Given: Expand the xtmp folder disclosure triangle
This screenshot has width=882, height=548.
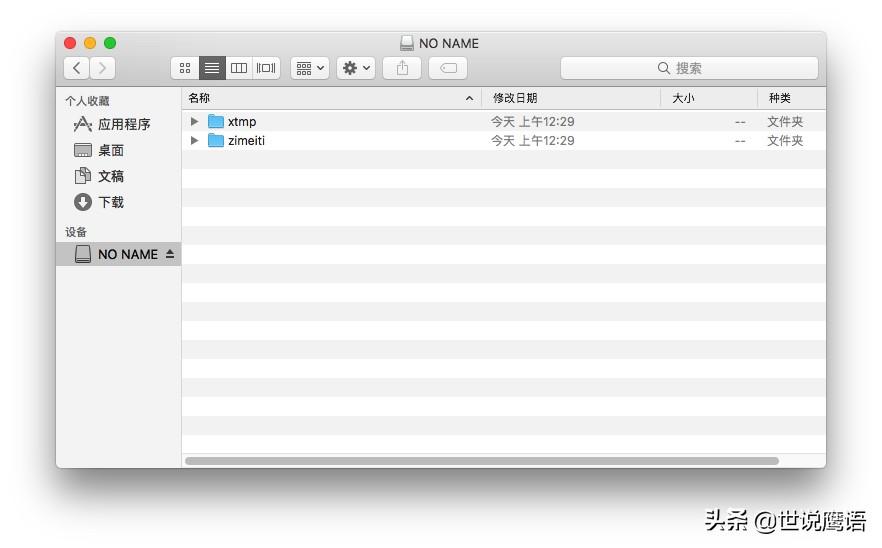Looking at the screenshot, I should point(195,122).
